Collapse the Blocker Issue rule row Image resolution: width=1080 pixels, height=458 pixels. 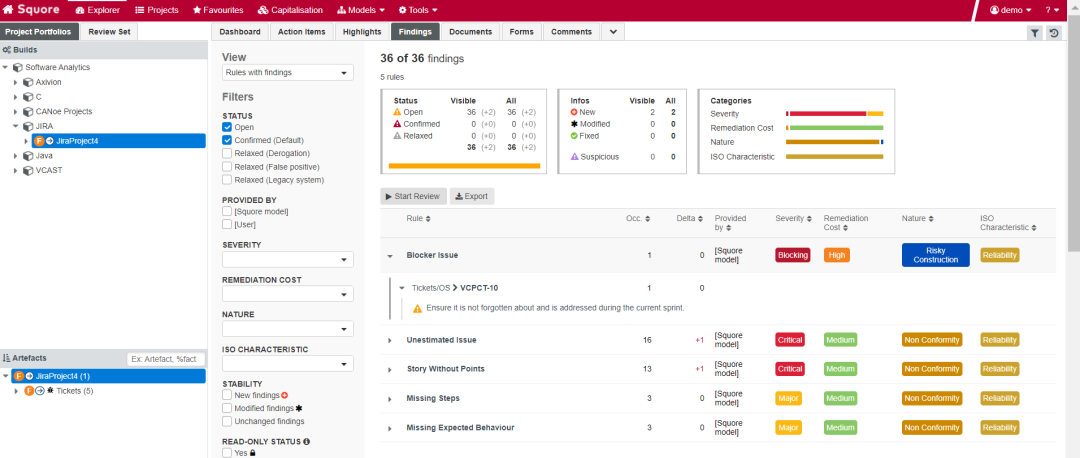[x=390, y=256]
